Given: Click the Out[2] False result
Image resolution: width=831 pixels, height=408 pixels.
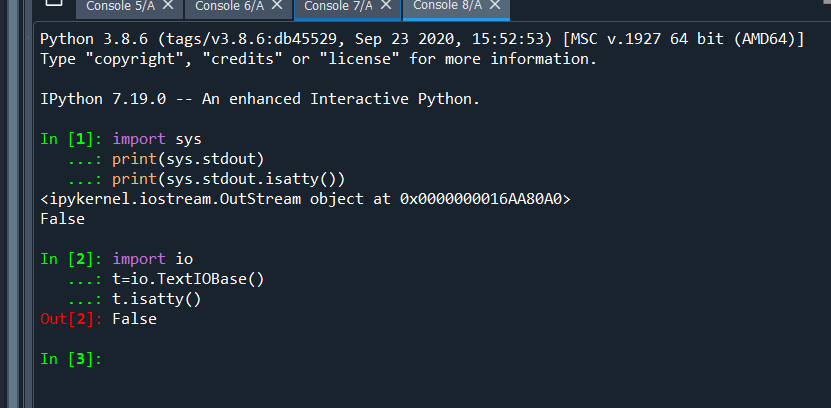Looking at the screenshot, I should [x=99, y=319].
